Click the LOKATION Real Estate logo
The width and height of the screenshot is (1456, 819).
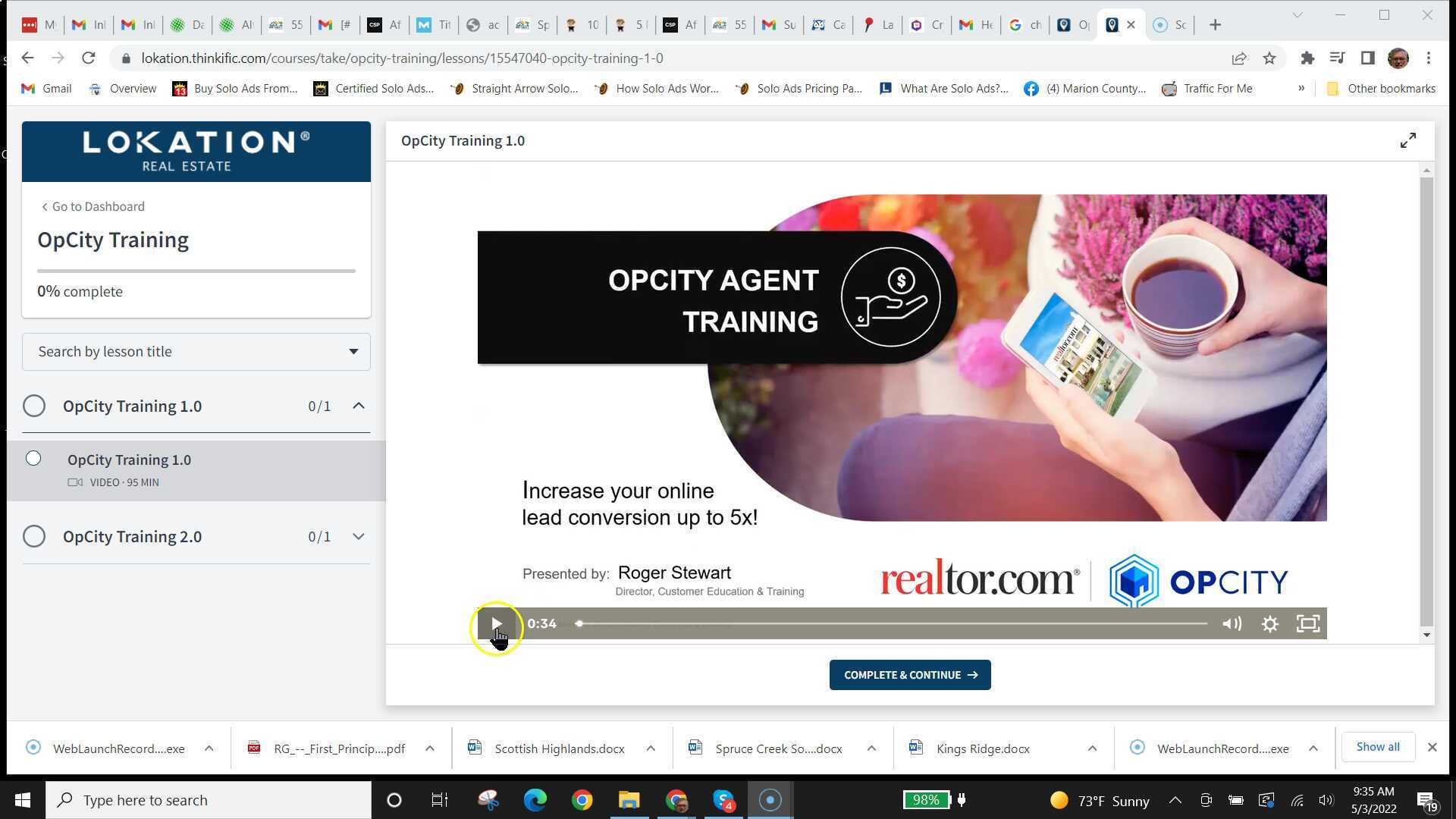196,151
